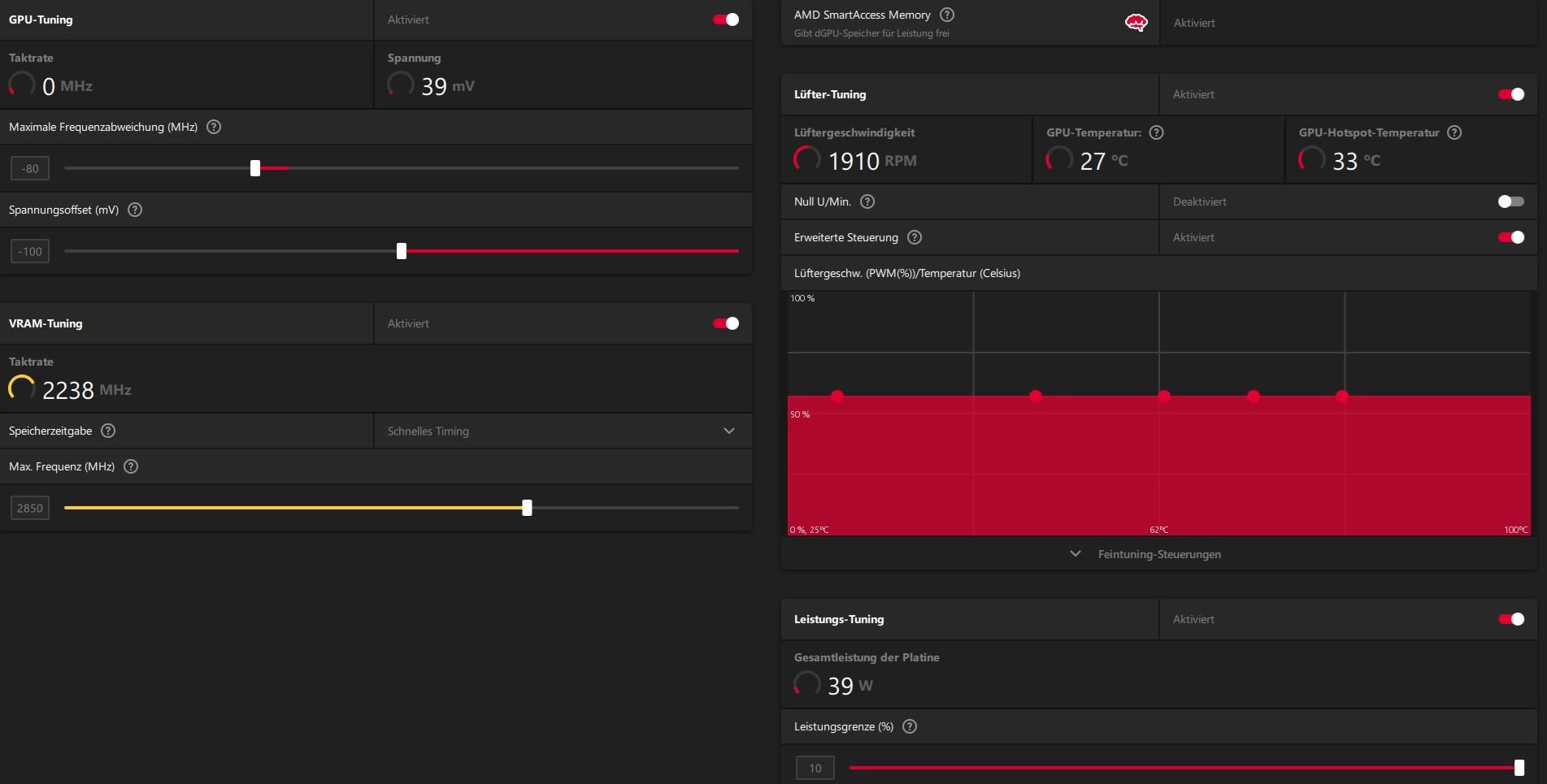Click the Speicherzeitgabe help question mark
Image resolution: width=1547 pixels, height=784 pixels.
(x=108, y=431)
